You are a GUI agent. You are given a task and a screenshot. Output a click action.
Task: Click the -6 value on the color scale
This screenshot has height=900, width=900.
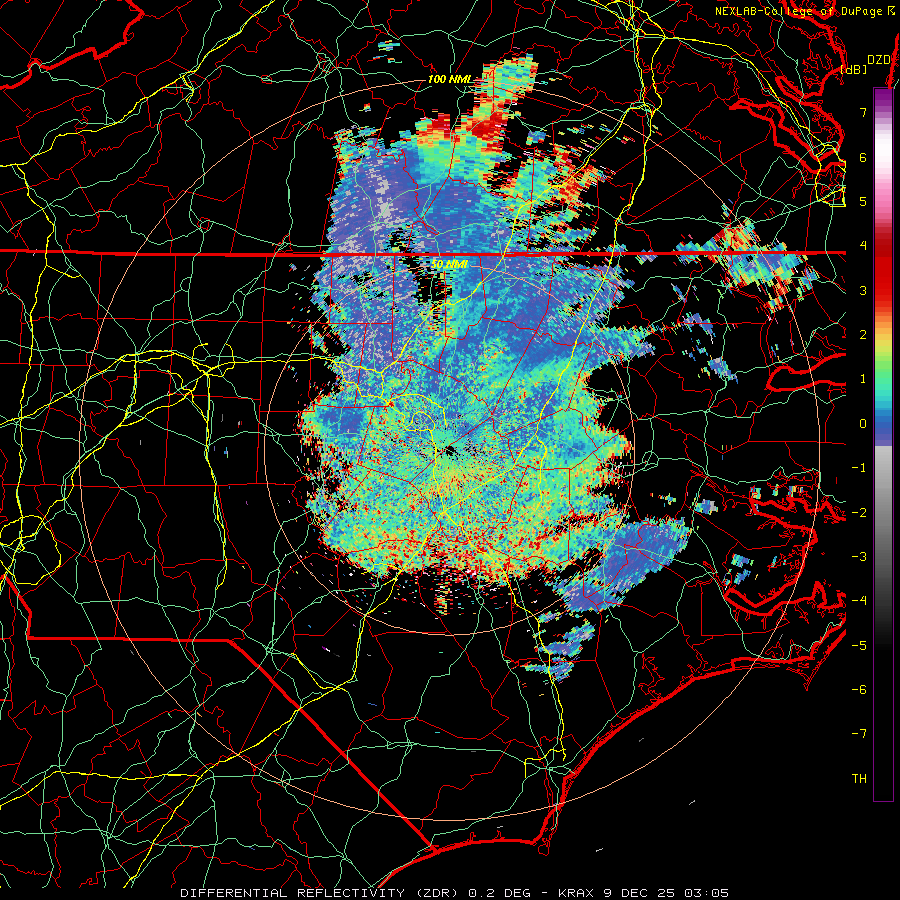coord(859,690)
